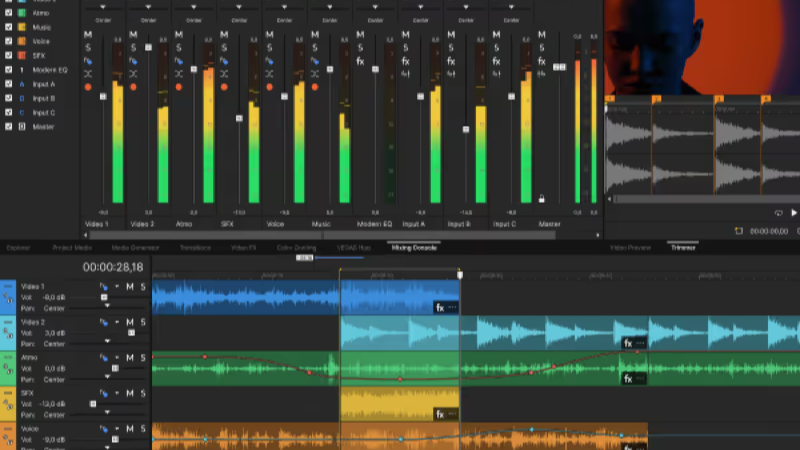Mute the Atmo timeline track
Image resolution: width=800 pixels, height=450 pixels.
tap(130, 358)
